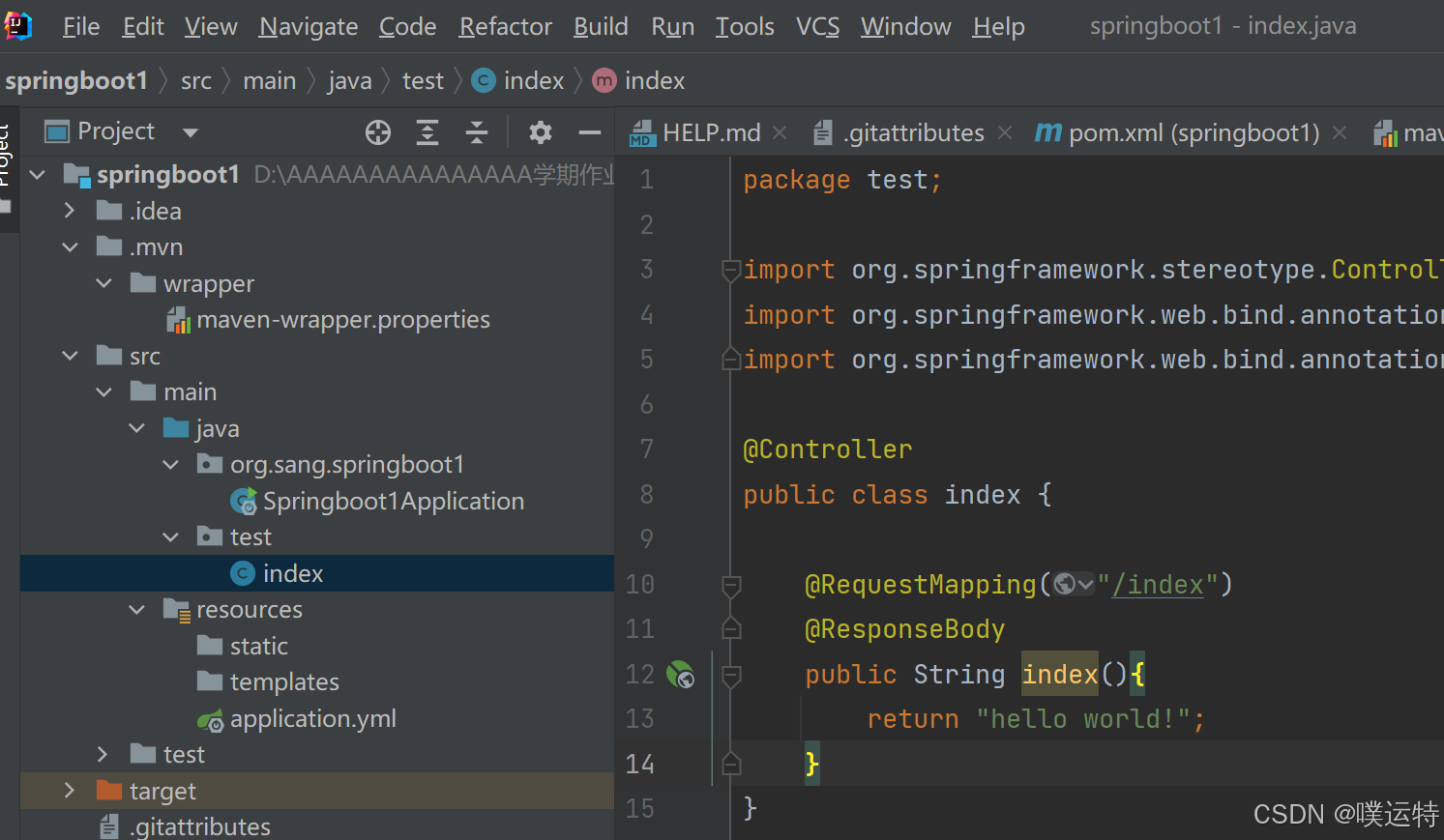This screenshot has height=840, width=1444.
Task: Open the Project view dropdown arrow
Action: [191, 133]
